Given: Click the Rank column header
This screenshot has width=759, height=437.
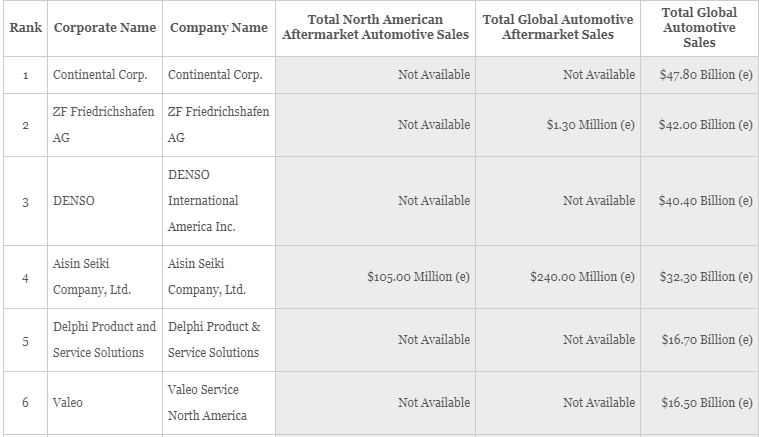Looking at the screenshot, I should pos(26,28).
